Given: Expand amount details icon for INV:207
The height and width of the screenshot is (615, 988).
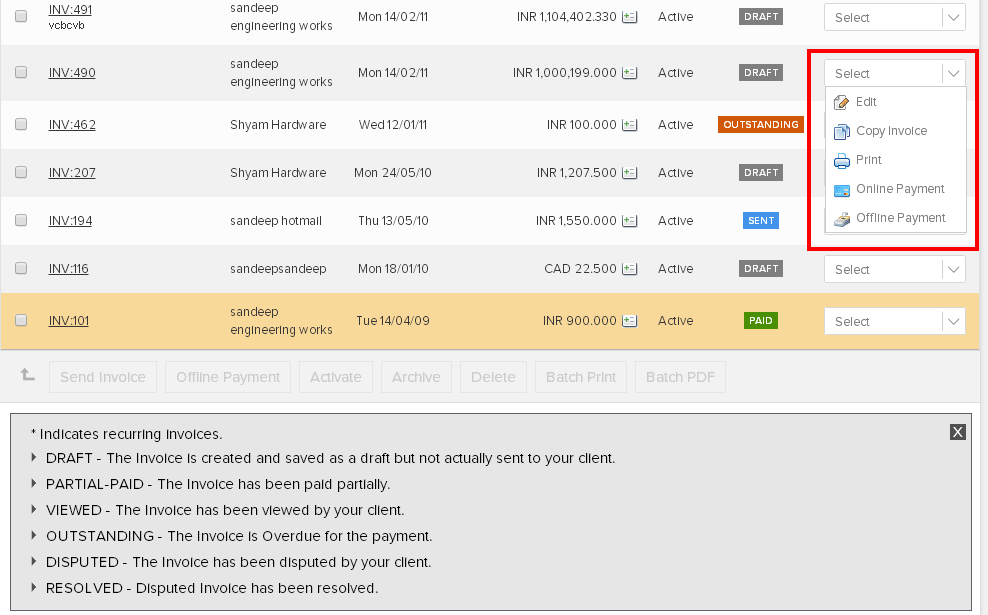Looking at the screenshot, I should click(x=629, y=173).
